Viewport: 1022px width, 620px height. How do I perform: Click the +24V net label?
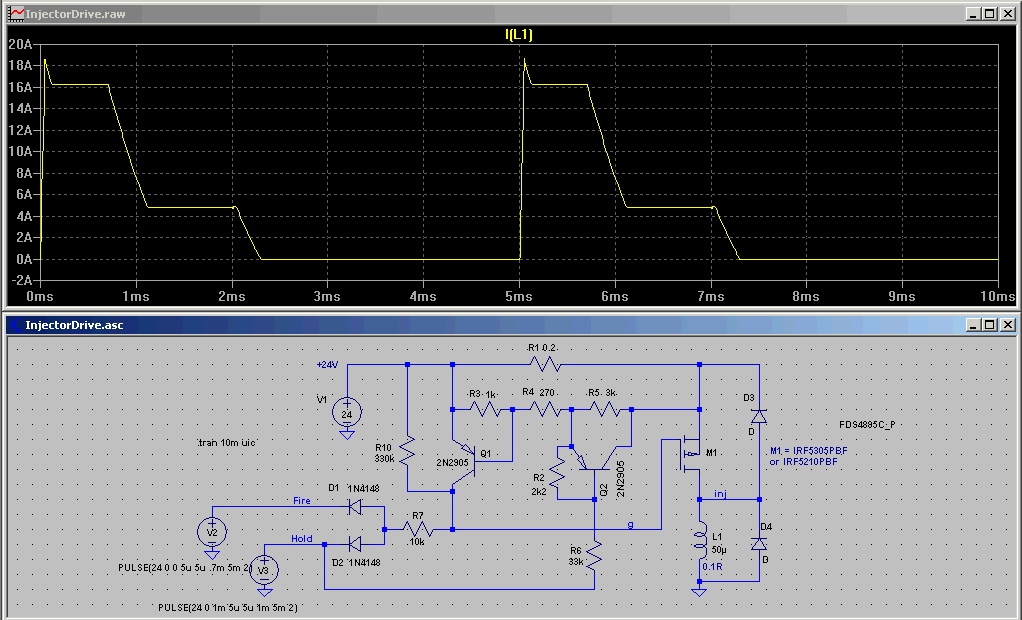tap(327, 365)
